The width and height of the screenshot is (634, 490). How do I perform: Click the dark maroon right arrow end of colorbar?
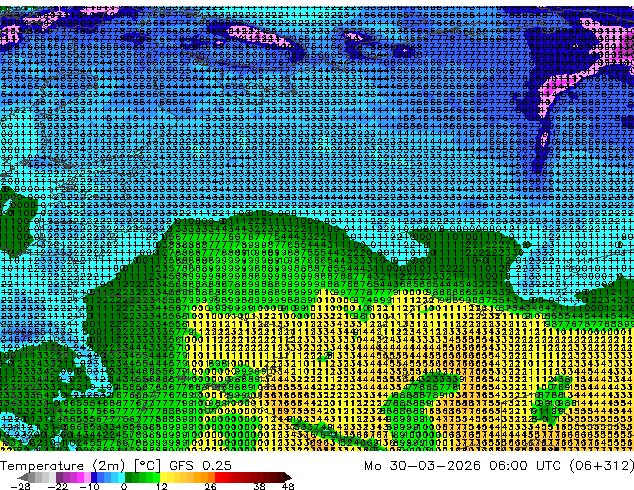288,477
